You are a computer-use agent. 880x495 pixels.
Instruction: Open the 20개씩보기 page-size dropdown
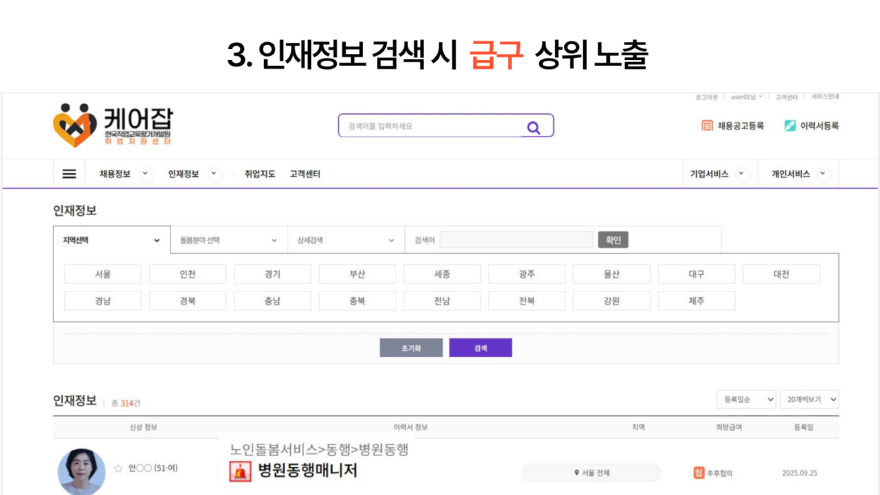[809, 399]
